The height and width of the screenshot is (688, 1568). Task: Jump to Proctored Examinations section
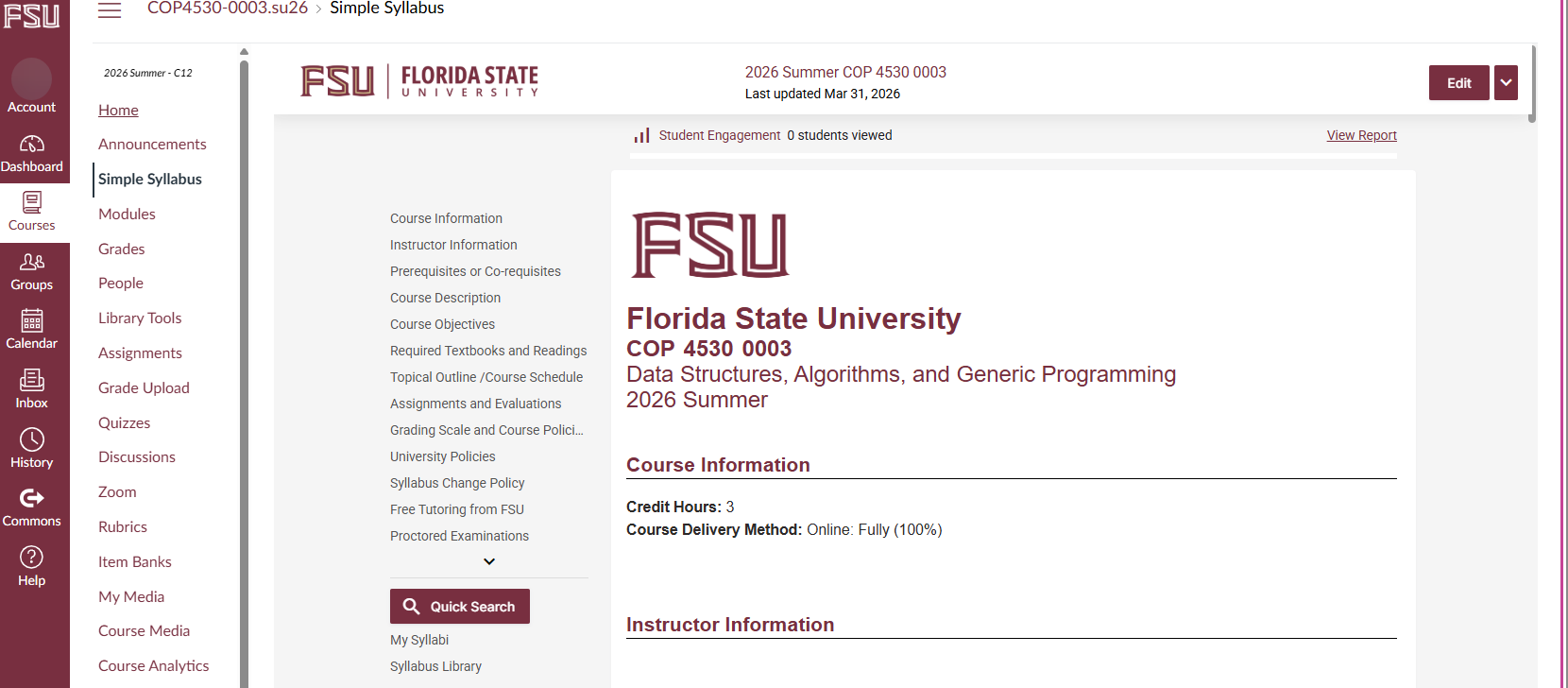[459, 536]
